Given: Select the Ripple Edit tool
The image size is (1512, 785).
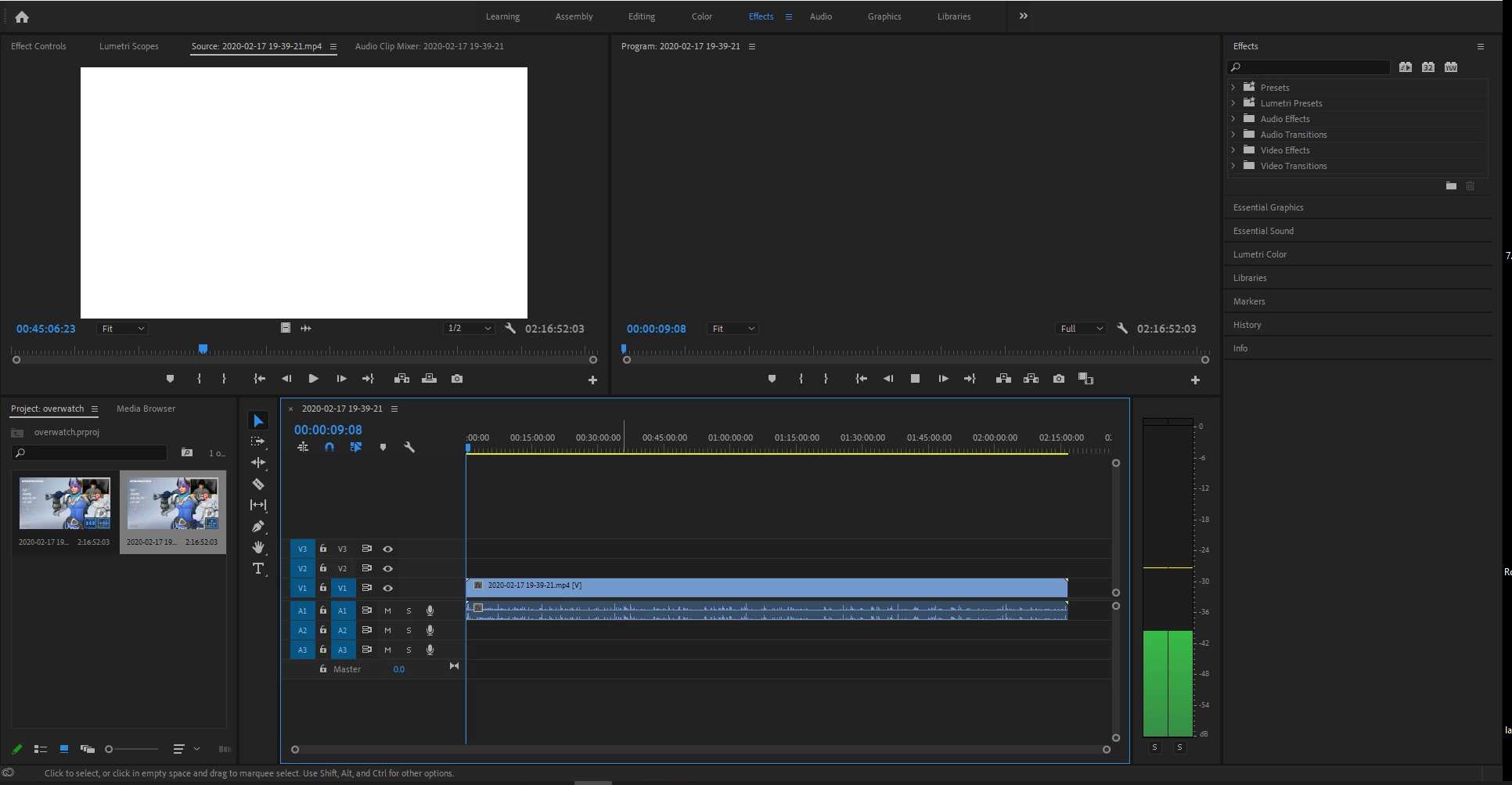Looking at the screenshot, I should (258, 463).
